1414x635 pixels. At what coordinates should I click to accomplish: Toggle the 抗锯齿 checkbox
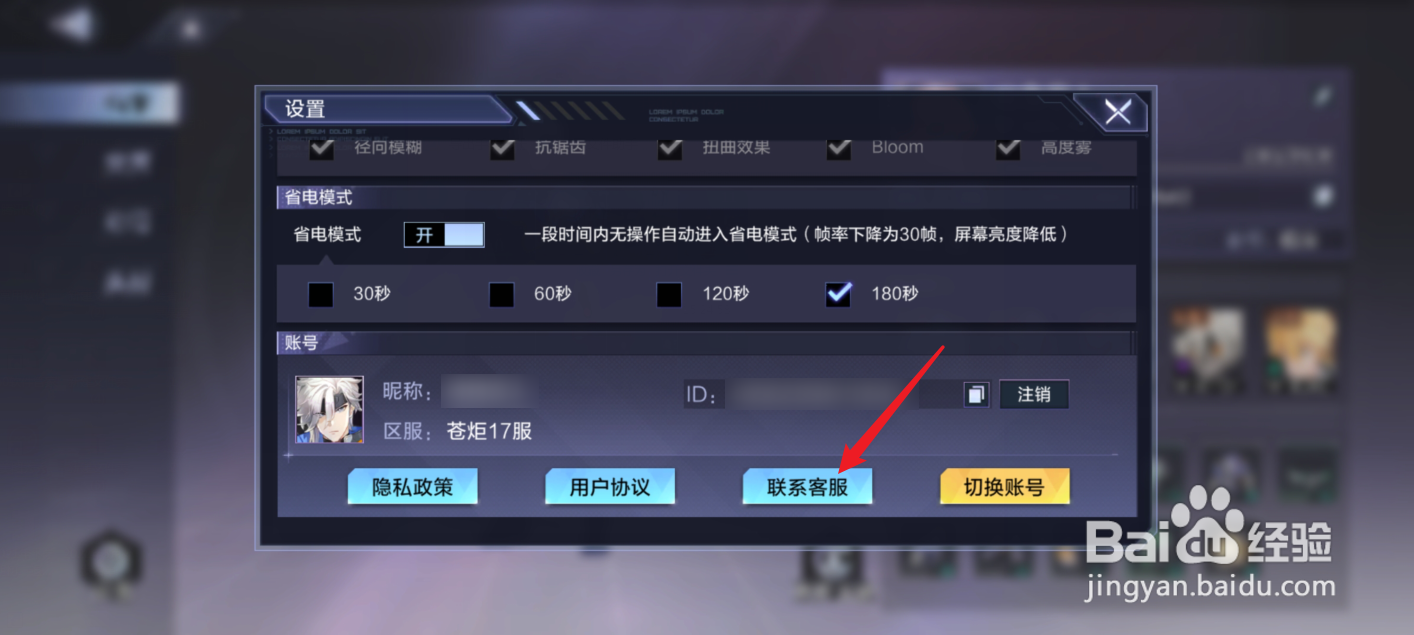pyautogui.click(x=502, y=148)
